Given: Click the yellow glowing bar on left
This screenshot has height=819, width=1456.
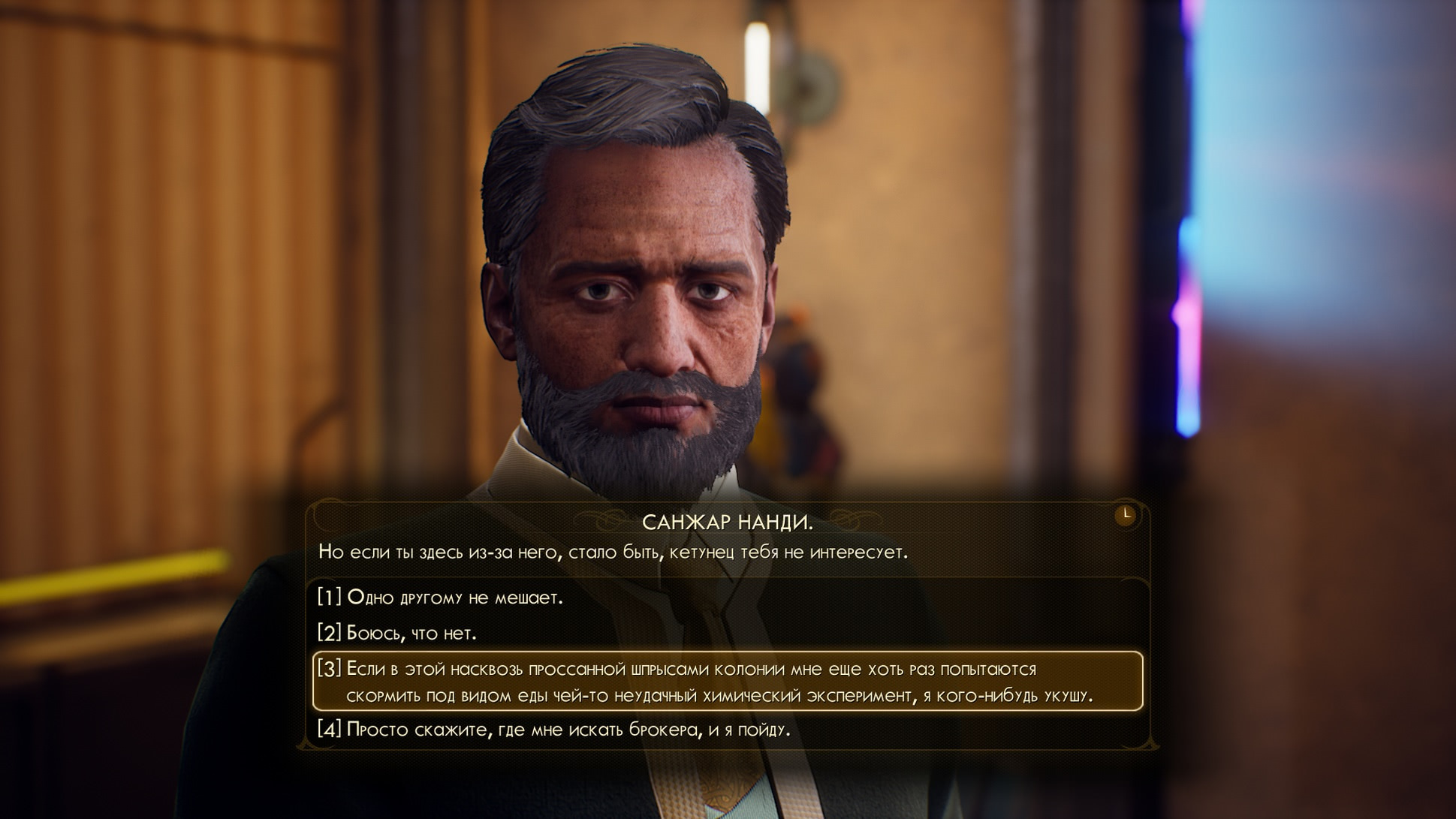Looking at the screenshot, I should click(x=114, y=577).
